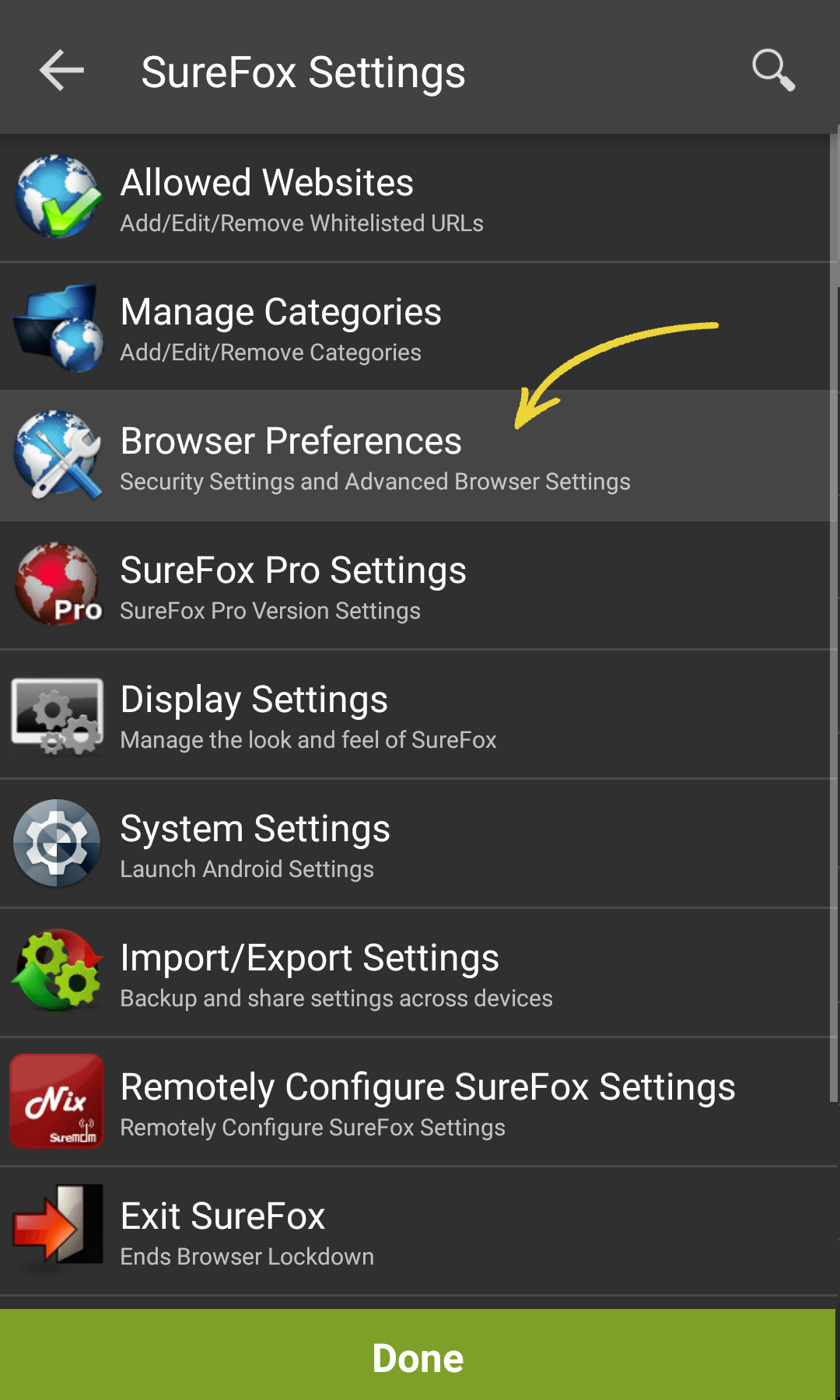Tap the red Nix SureMDM icon

57,1101
